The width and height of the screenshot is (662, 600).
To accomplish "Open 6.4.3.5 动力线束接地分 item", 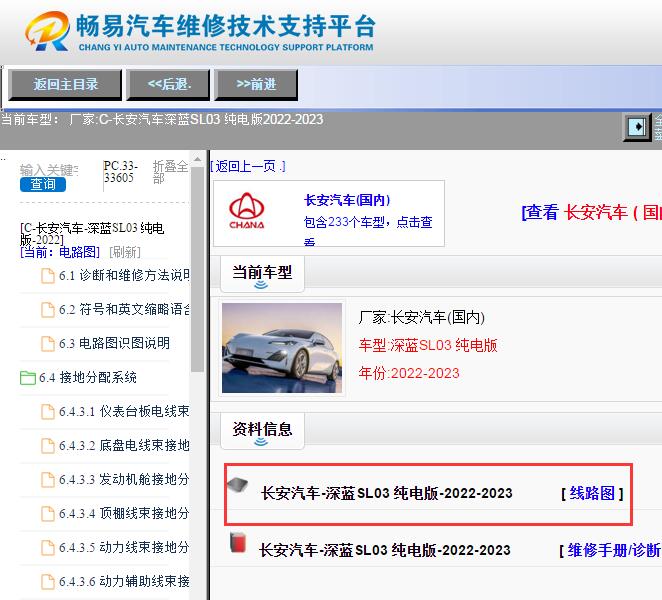I will (124, 547).
